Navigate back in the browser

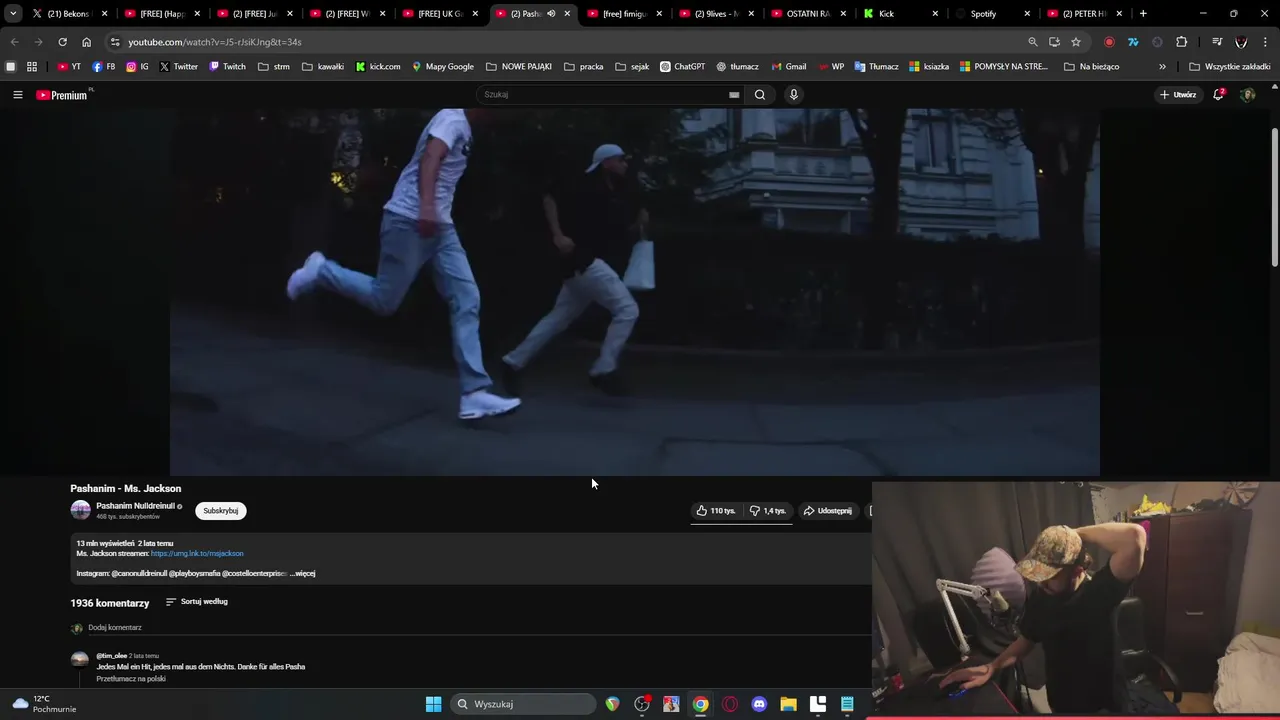click(14, 42)
